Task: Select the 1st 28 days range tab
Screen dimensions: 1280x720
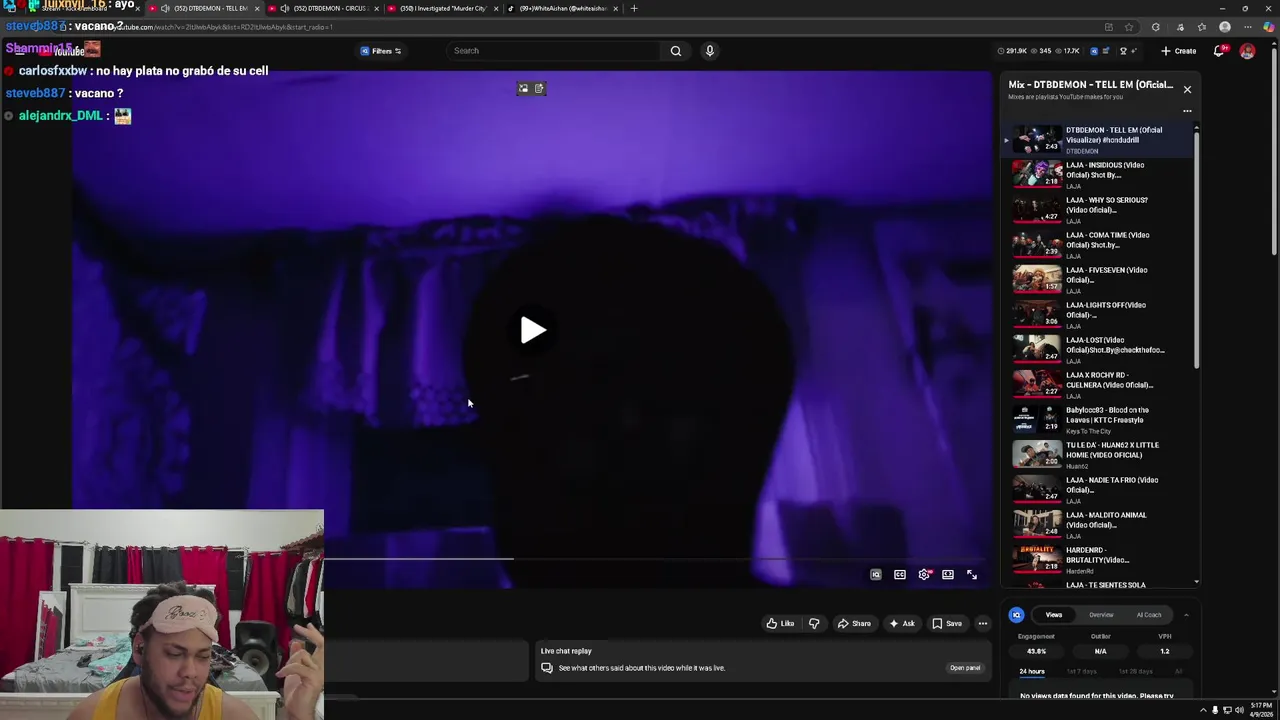Action: (1138, 672)
